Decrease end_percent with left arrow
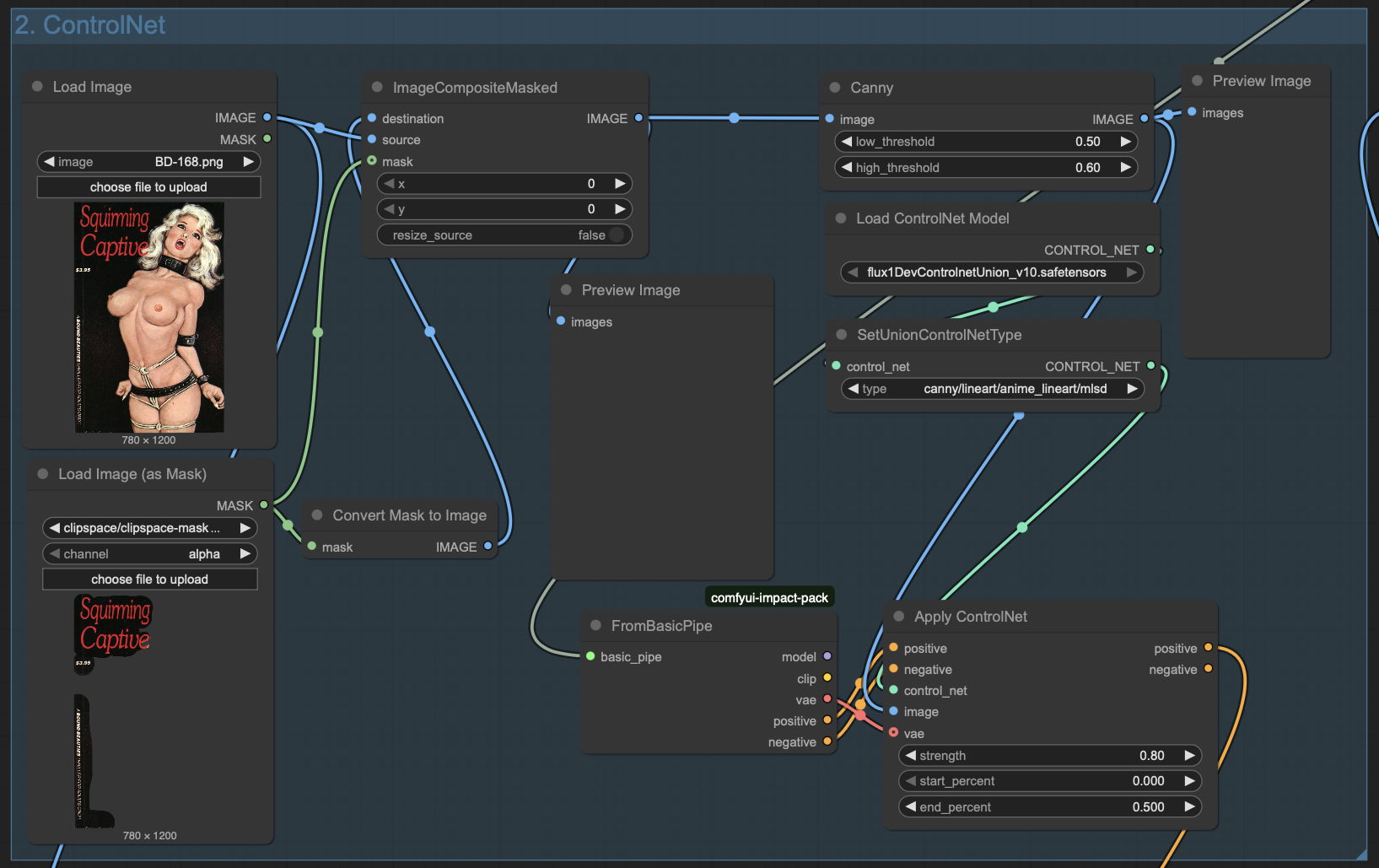 pyautogui.click(x=910, y=806)
